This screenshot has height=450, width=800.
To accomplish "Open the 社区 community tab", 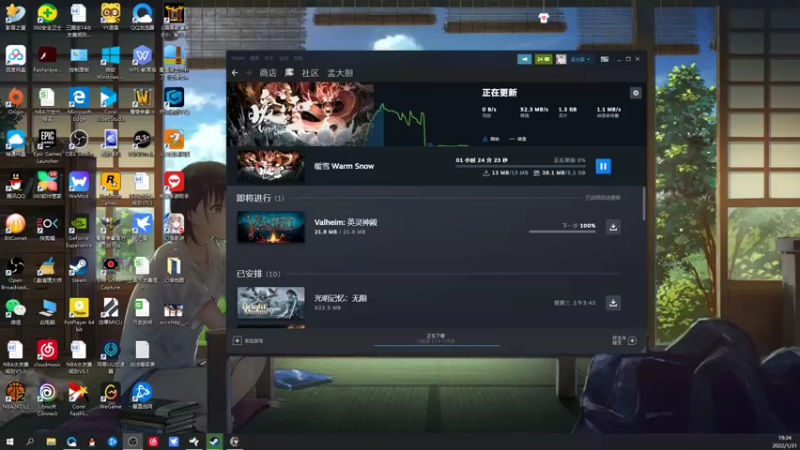I will [x=310, y=73].
